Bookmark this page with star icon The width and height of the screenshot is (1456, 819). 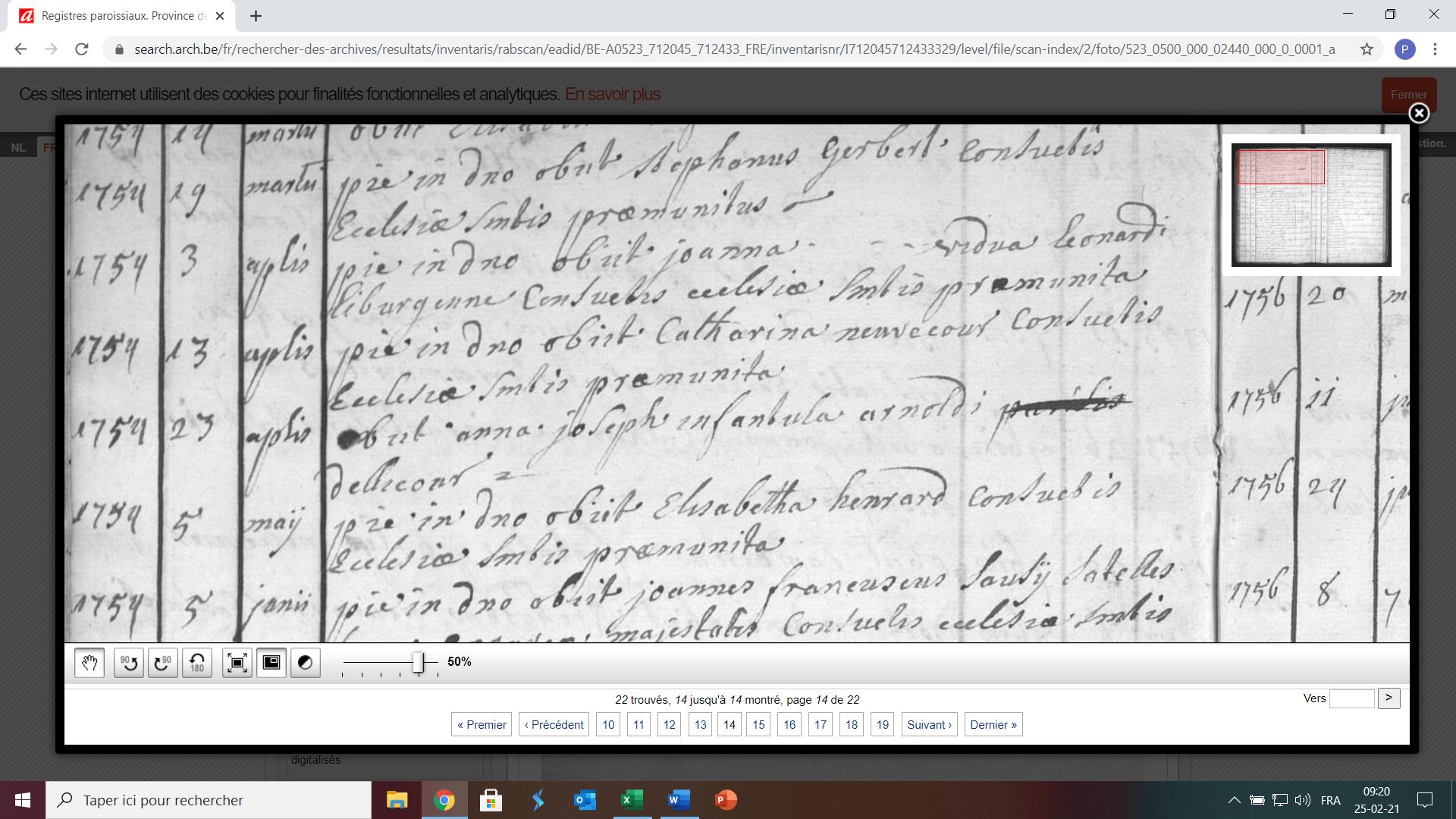[x=1367, y=49]
